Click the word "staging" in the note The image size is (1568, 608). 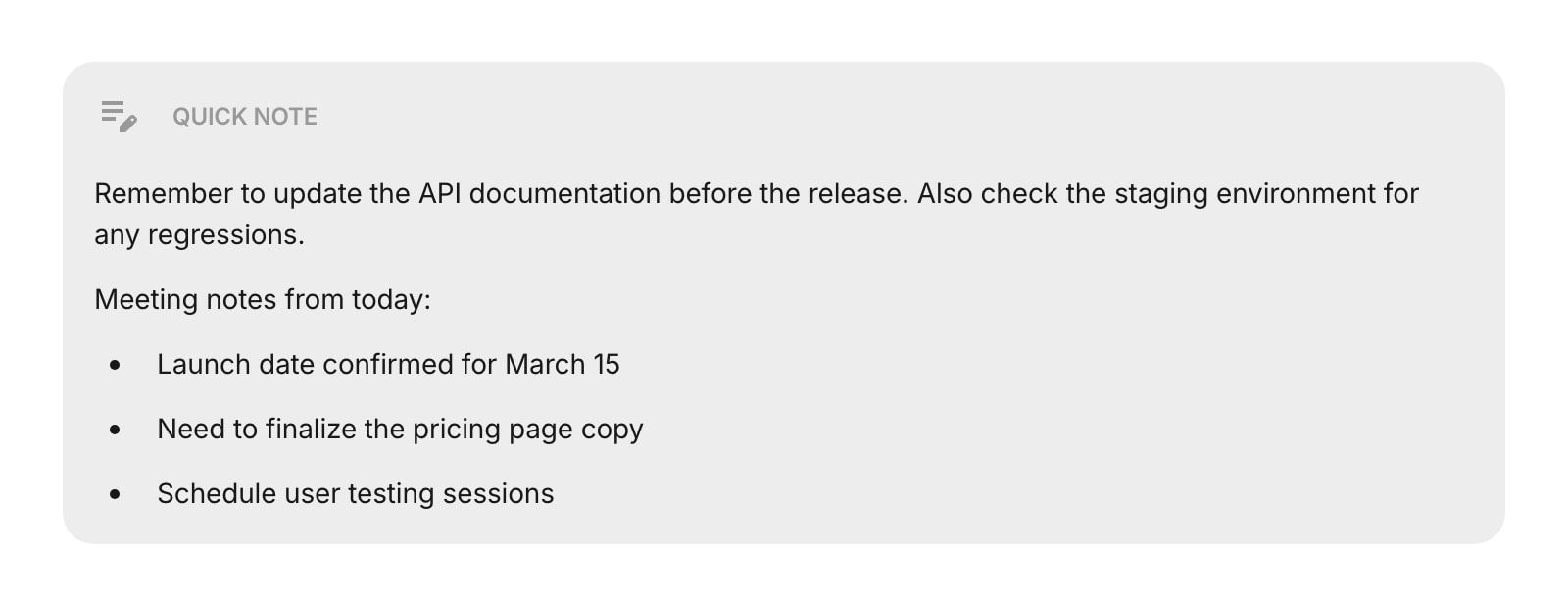click(1159, 194)
